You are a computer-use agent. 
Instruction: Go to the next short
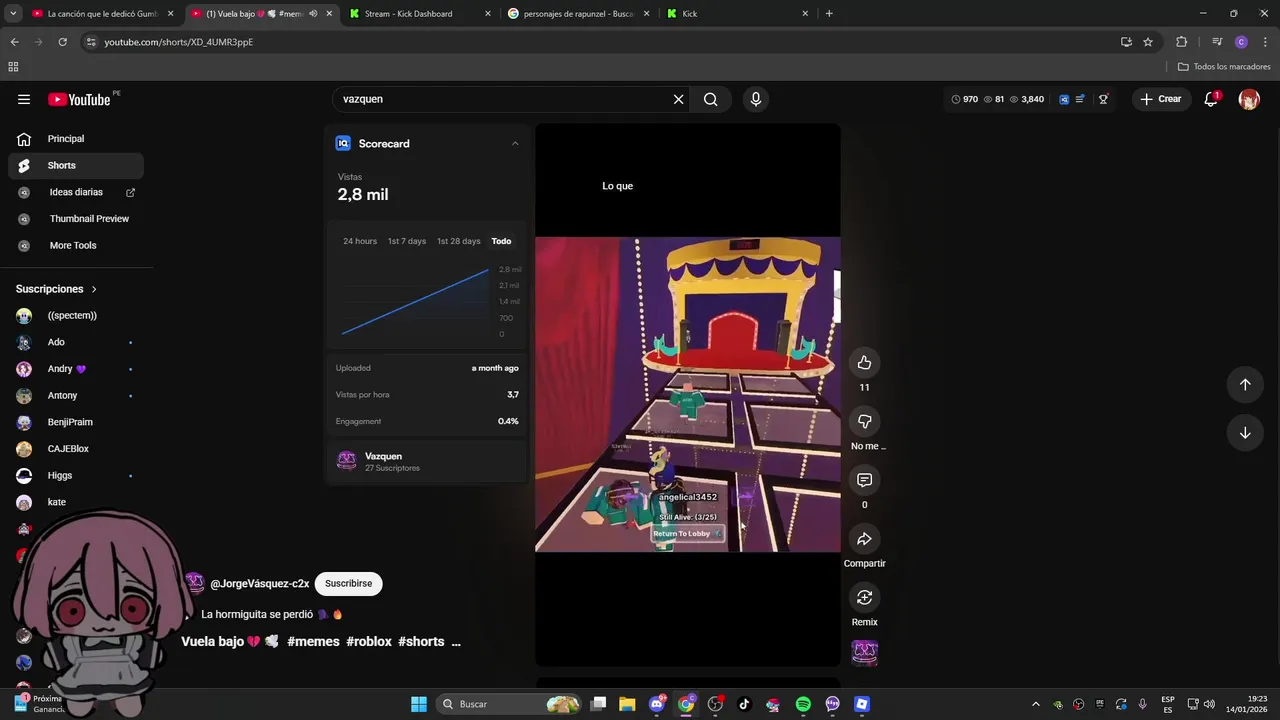pyautogui.click(x=1245, y=433)
